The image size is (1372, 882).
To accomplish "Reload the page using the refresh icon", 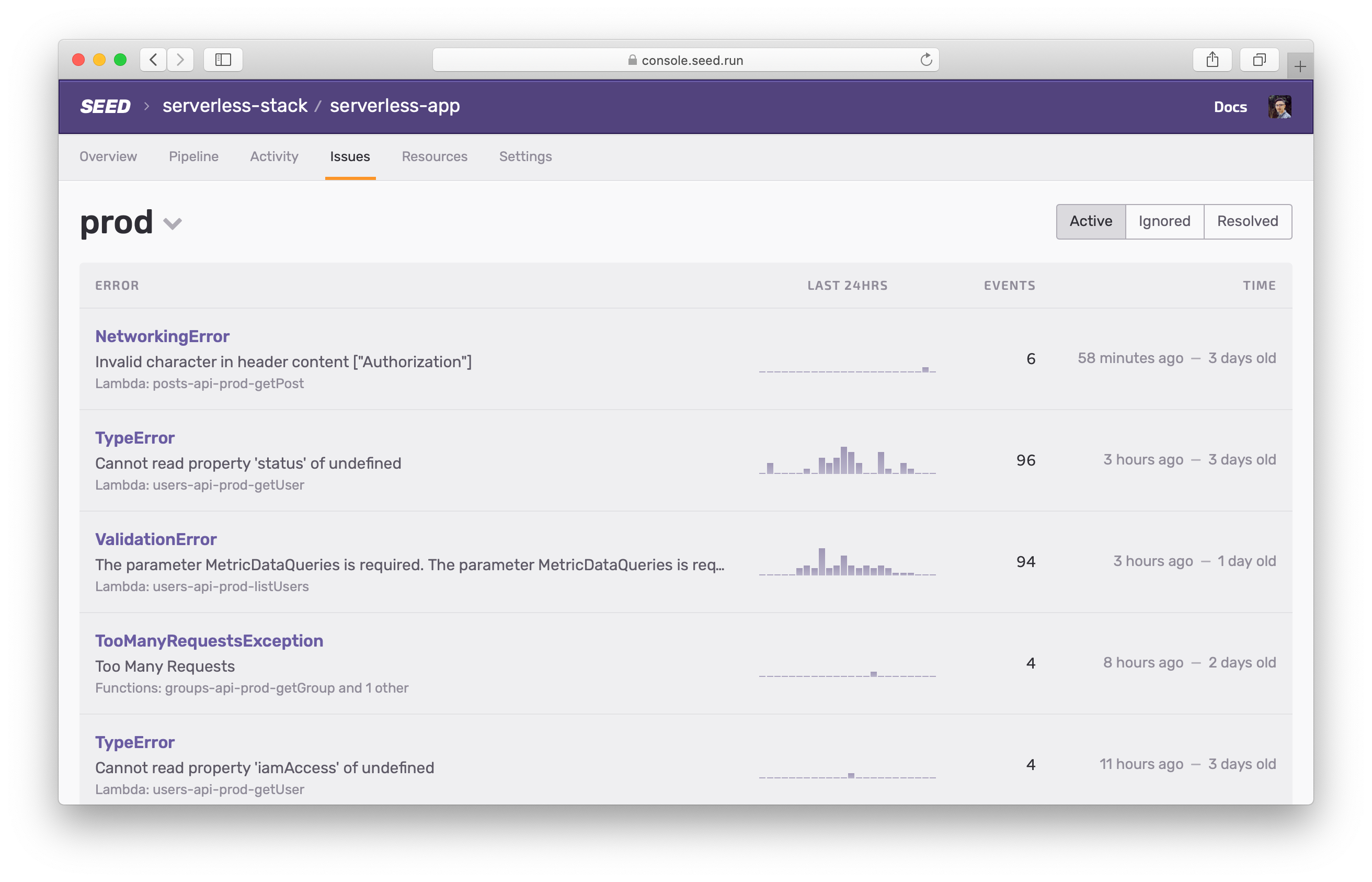I will (x=925, y=60).
